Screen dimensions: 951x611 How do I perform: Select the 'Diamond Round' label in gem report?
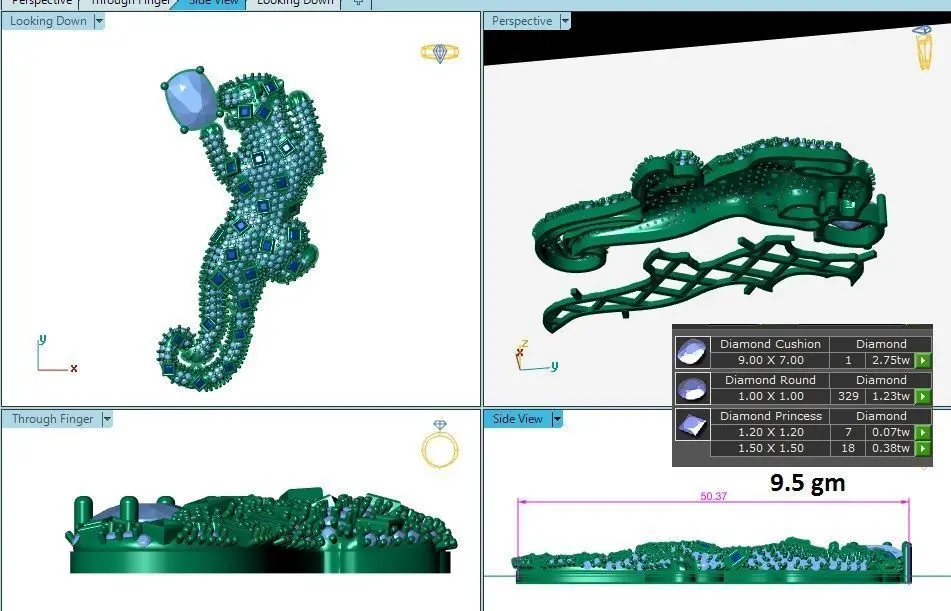[770, 380]
